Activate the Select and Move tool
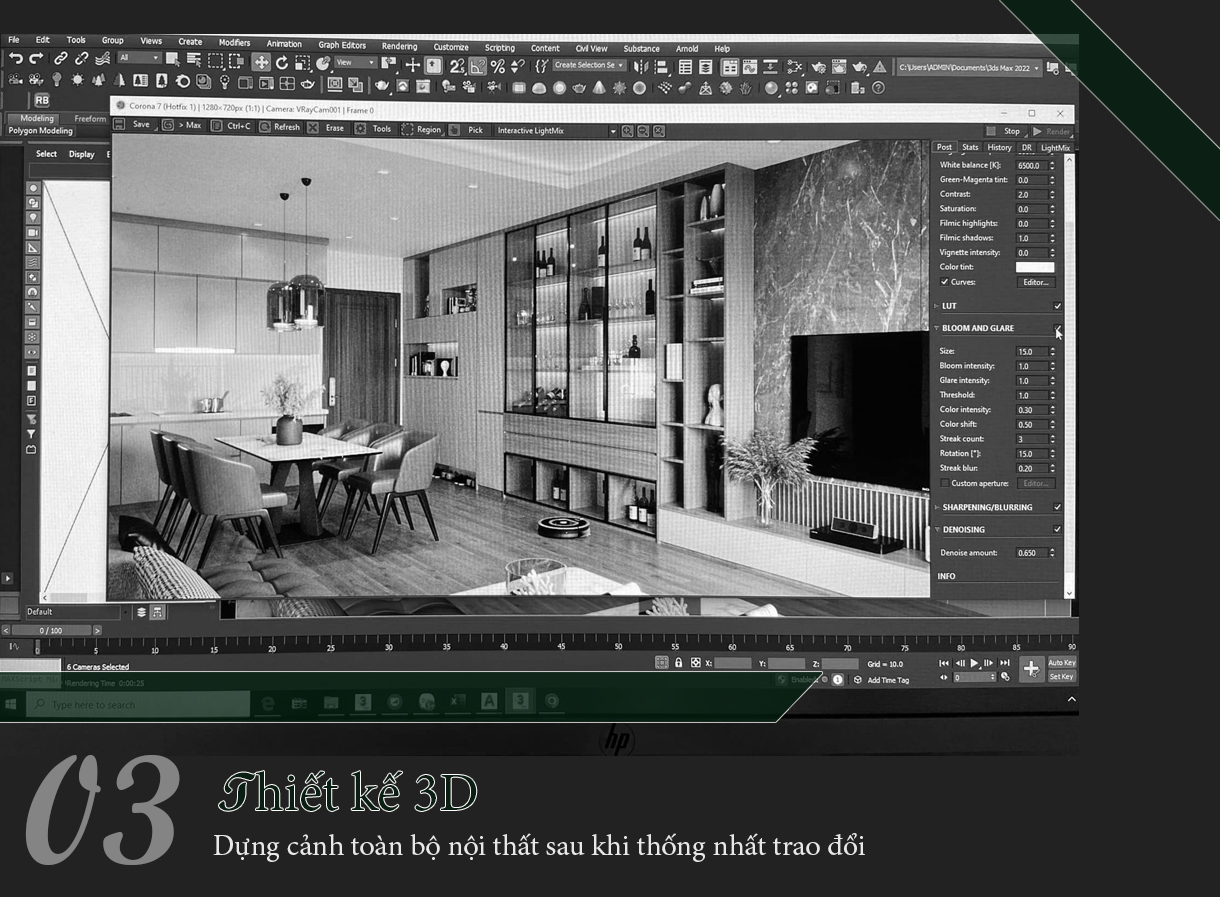Screen dimensions: 1220x897 (x=261, y=62)
